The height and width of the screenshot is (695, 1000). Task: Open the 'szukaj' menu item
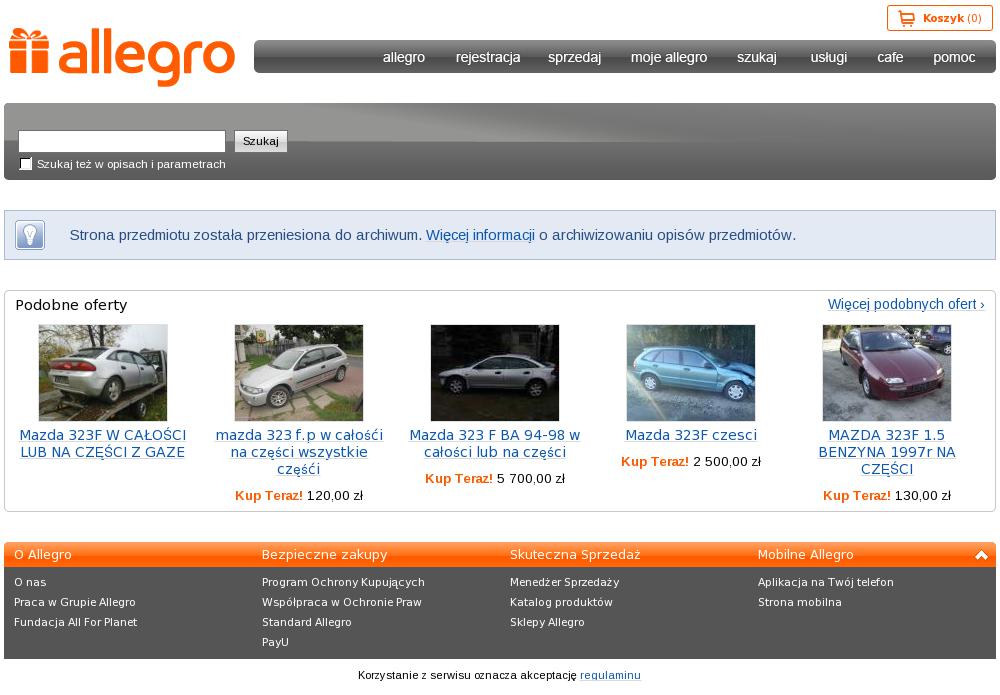pyautogui.click(x=757, y=57)
